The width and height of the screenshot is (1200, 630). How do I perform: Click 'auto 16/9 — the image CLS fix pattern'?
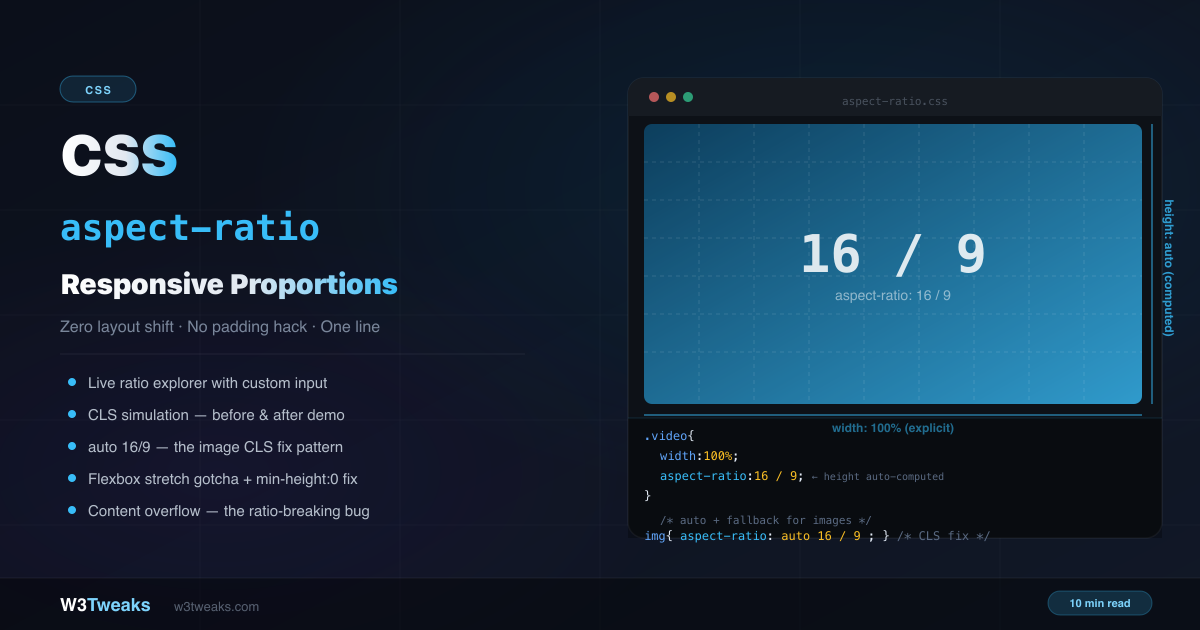[x=215, y=447]
